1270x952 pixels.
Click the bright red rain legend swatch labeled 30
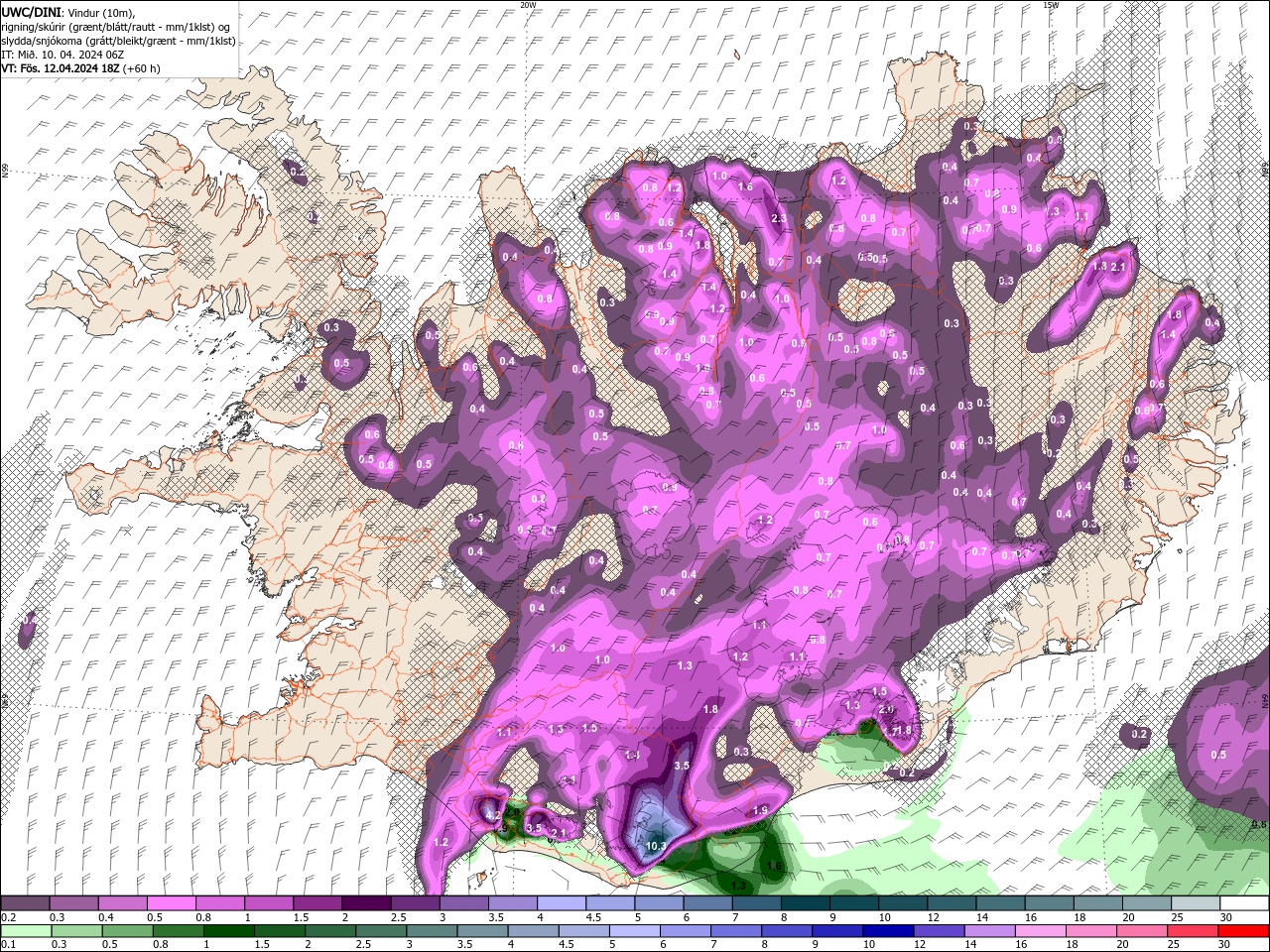tap(1244, 931)
